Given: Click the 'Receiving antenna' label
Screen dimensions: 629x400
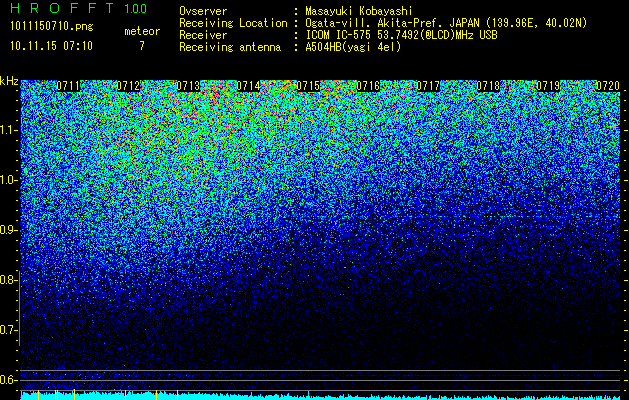Looking at the screenshot, I should pos(230,47).
